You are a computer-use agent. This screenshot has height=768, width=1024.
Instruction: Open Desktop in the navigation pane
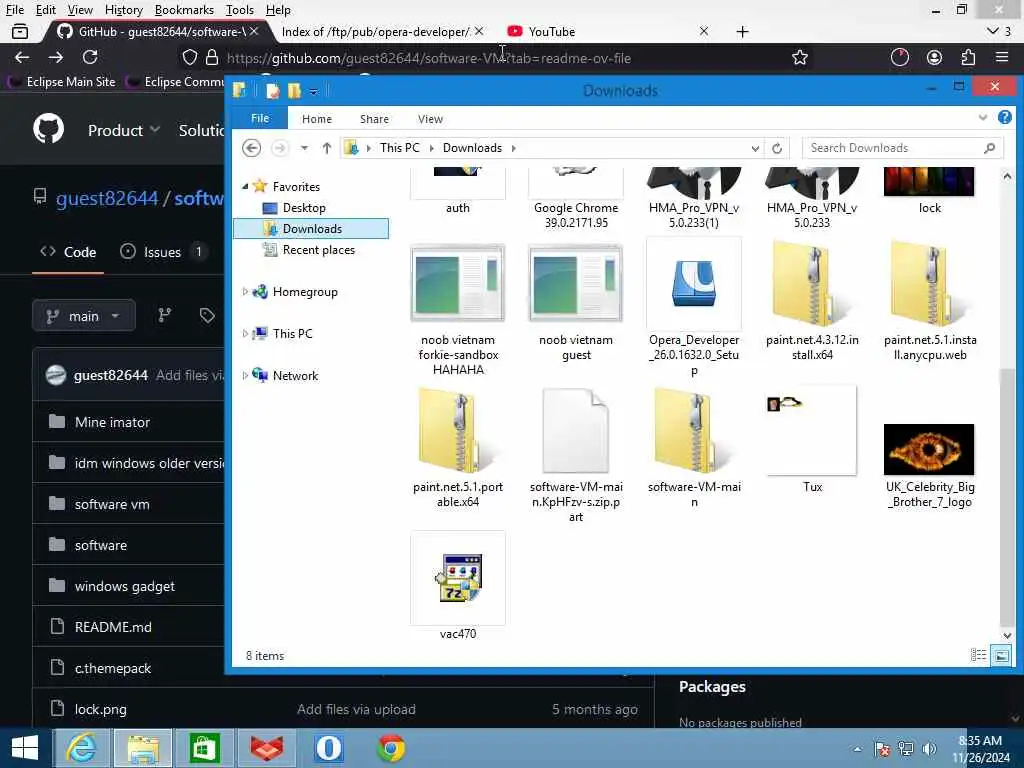coord(304,208)
